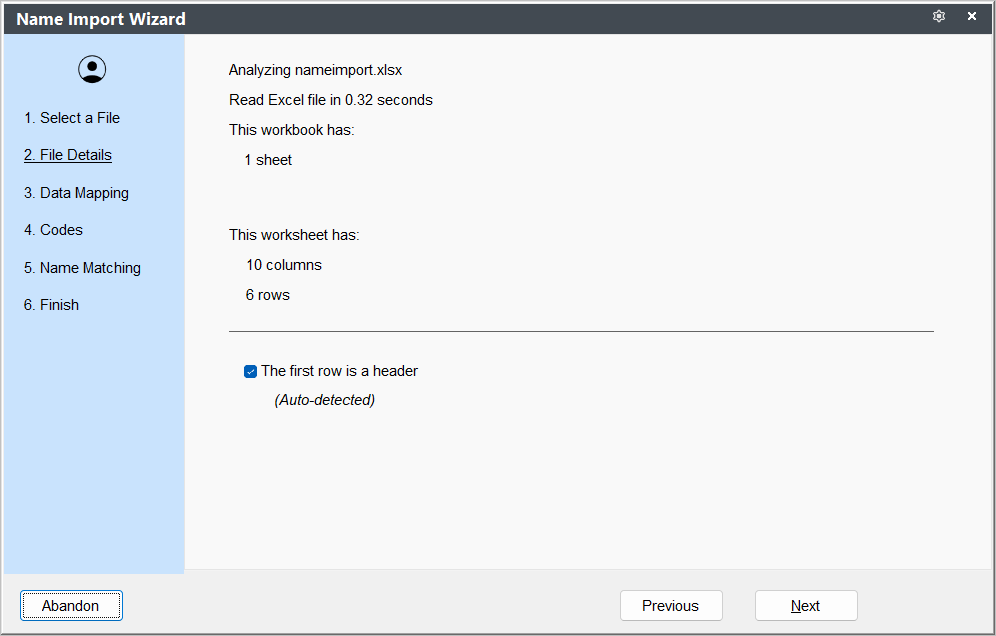Click the Previous button

[671, 606]
